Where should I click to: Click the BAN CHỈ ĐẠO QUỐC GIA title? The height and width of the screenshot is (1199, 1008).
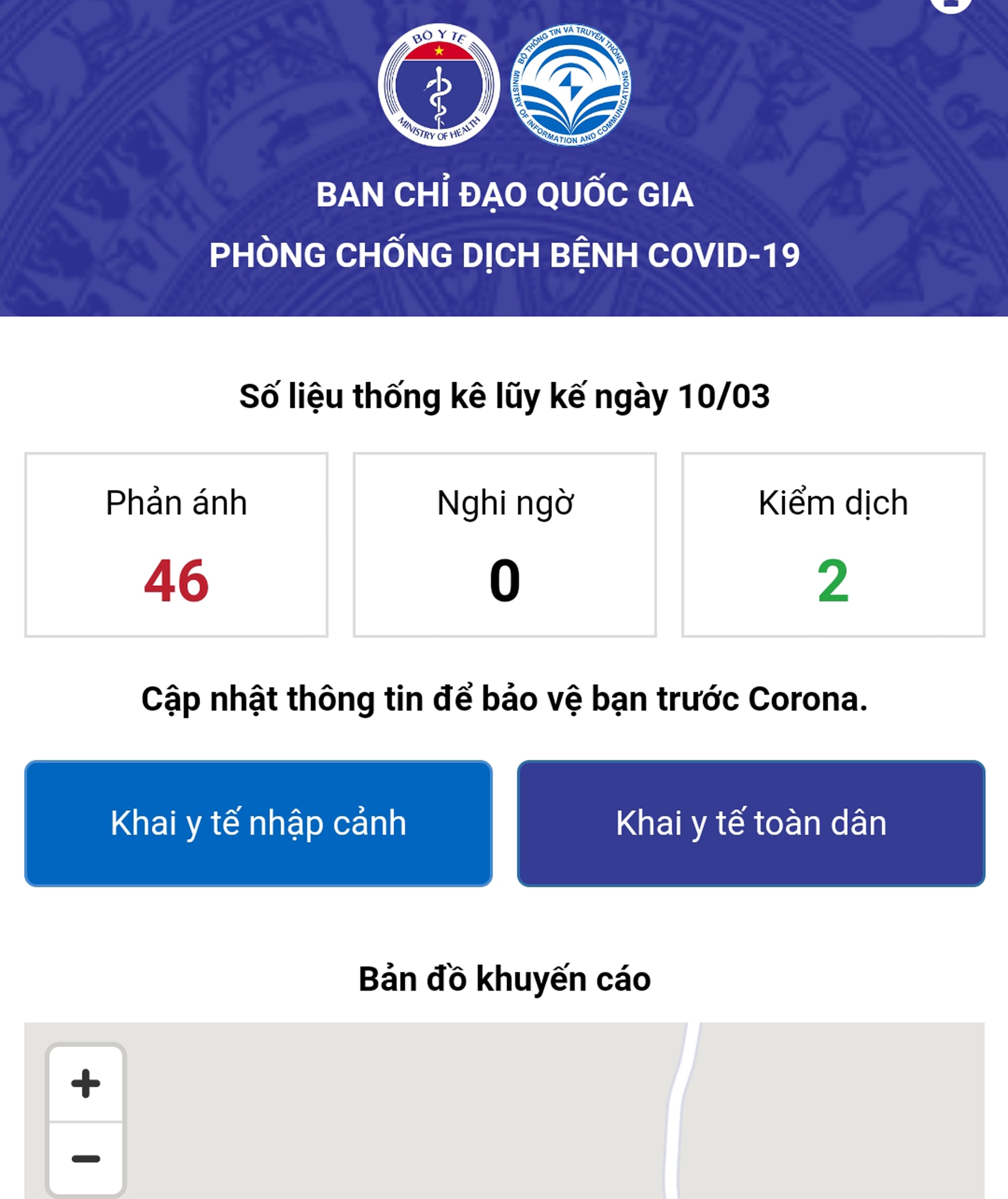click(x=505, y=195)
